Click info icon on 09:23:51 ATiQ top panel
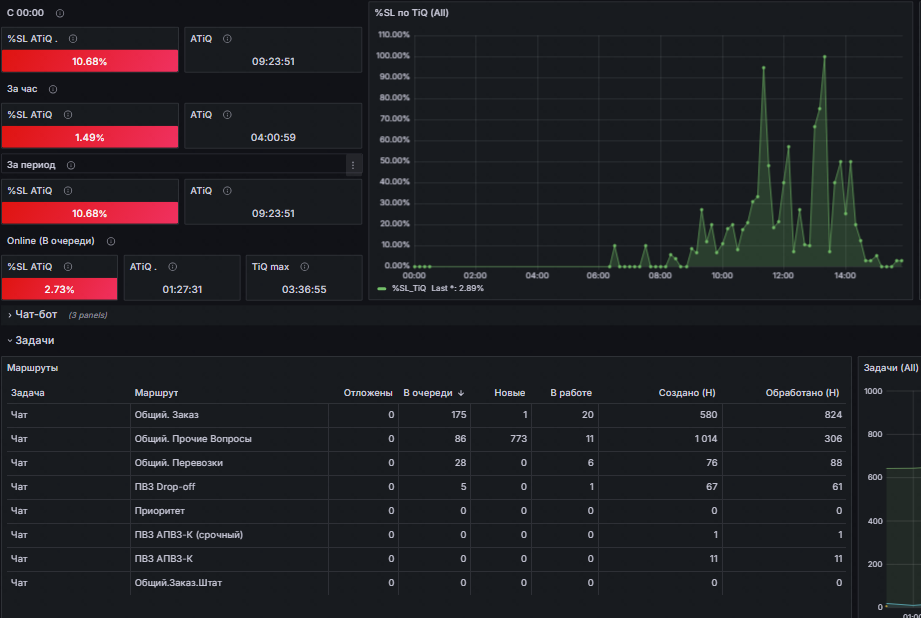The height and width of the screenshot is (618, 921). click(x=227, y=39)
